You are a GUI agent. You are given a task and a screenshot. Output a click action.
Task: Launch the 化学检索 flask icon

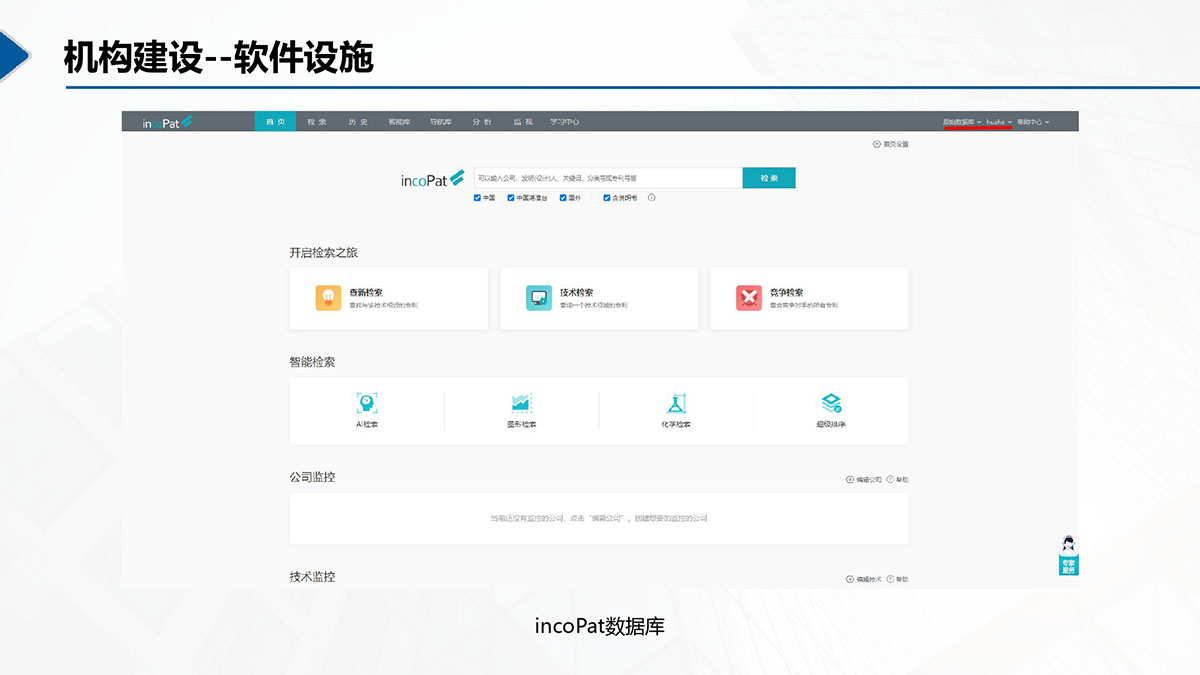click(x=676, y=403)
